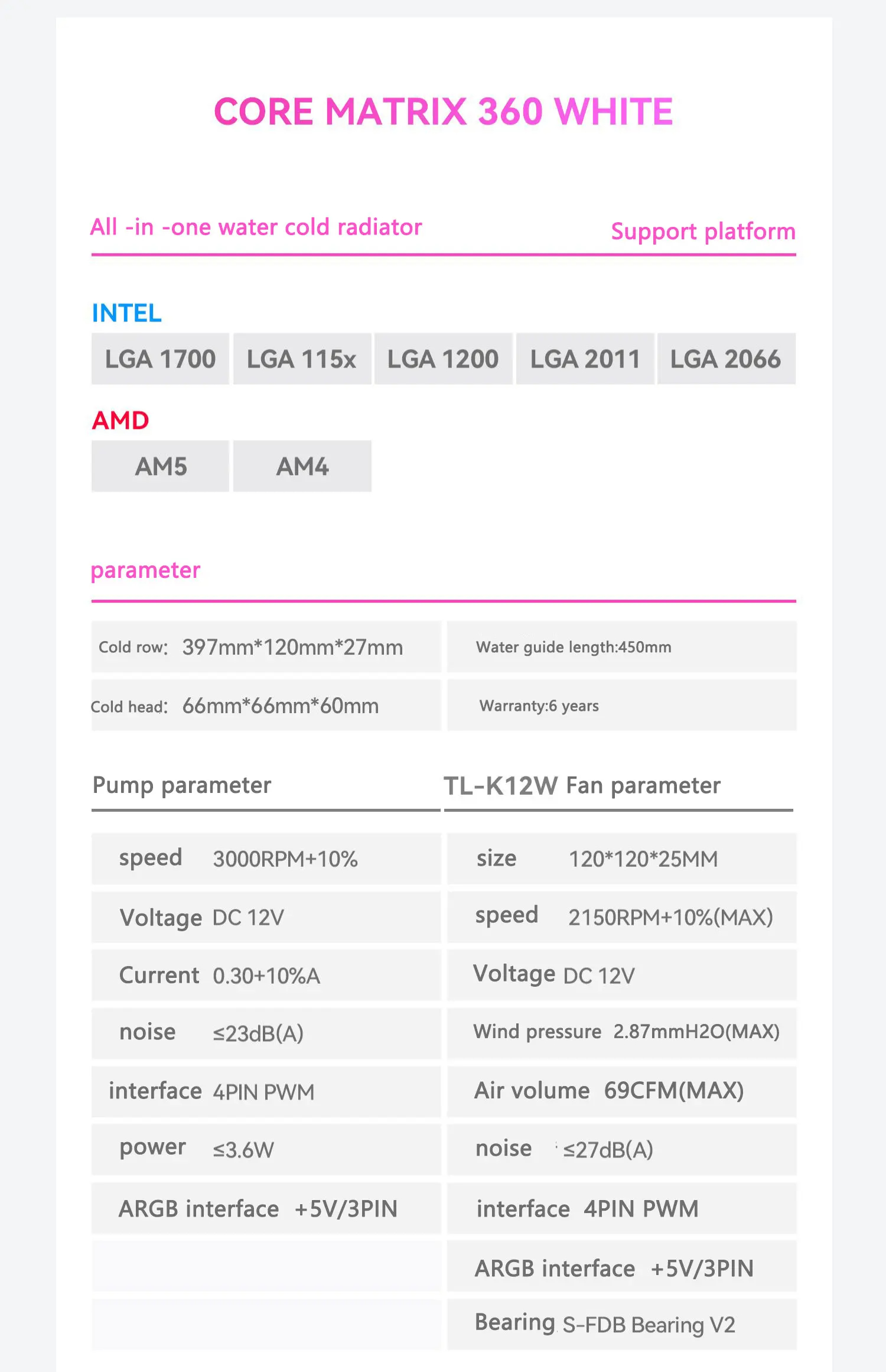Select the TL-K12W Fan parameter header
Image resolution: width=886 pixels, height=1372 pixels.
[x=582, y=786]
